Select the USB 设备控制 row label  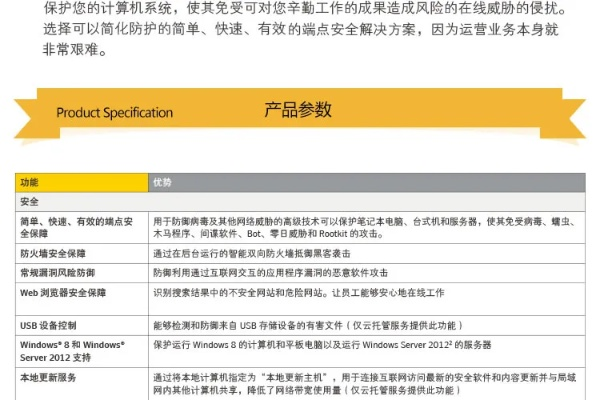(x=48, y=326)
